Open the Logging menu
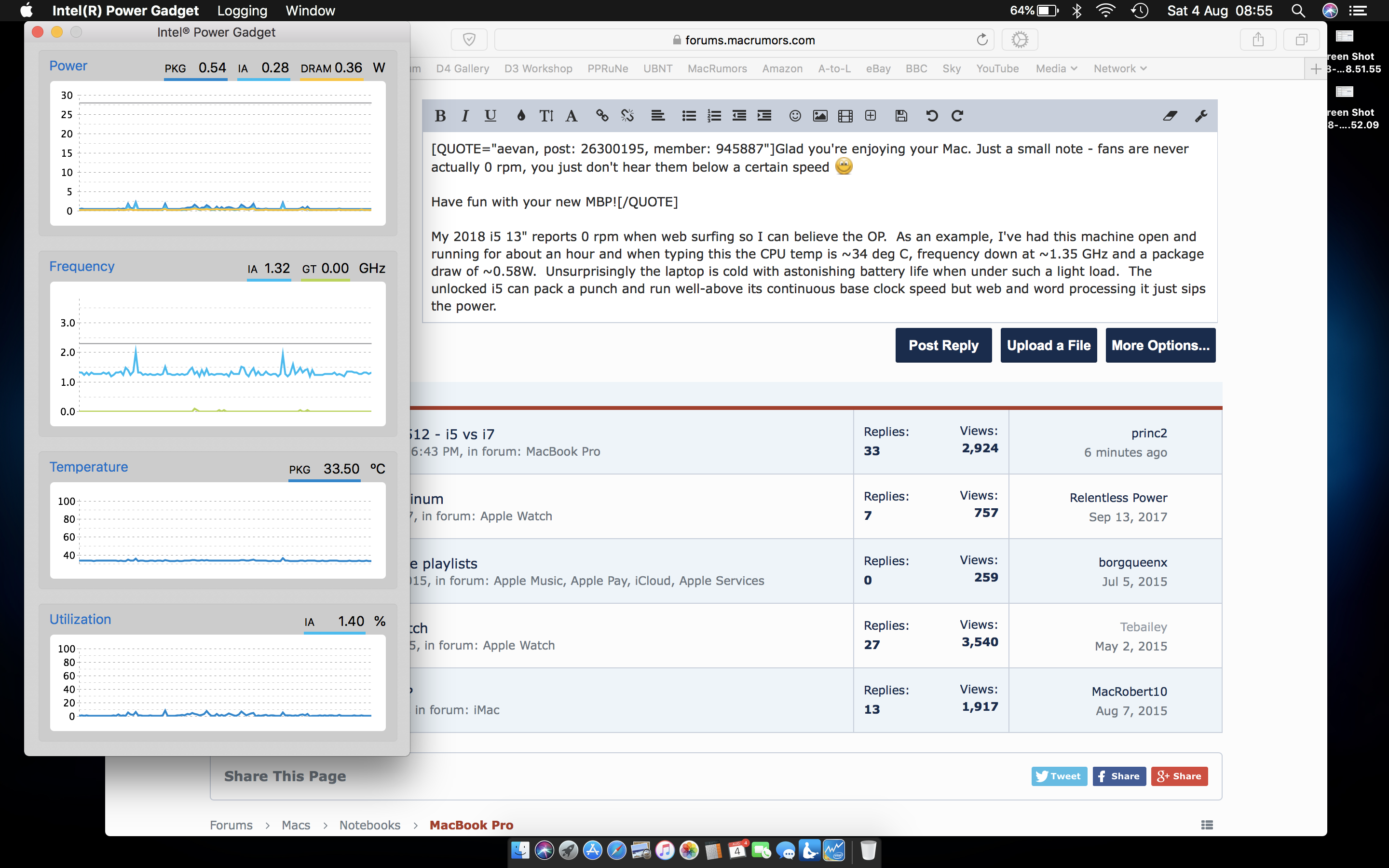The width and height of the screenshot is (1389, 868). [242, 11]
